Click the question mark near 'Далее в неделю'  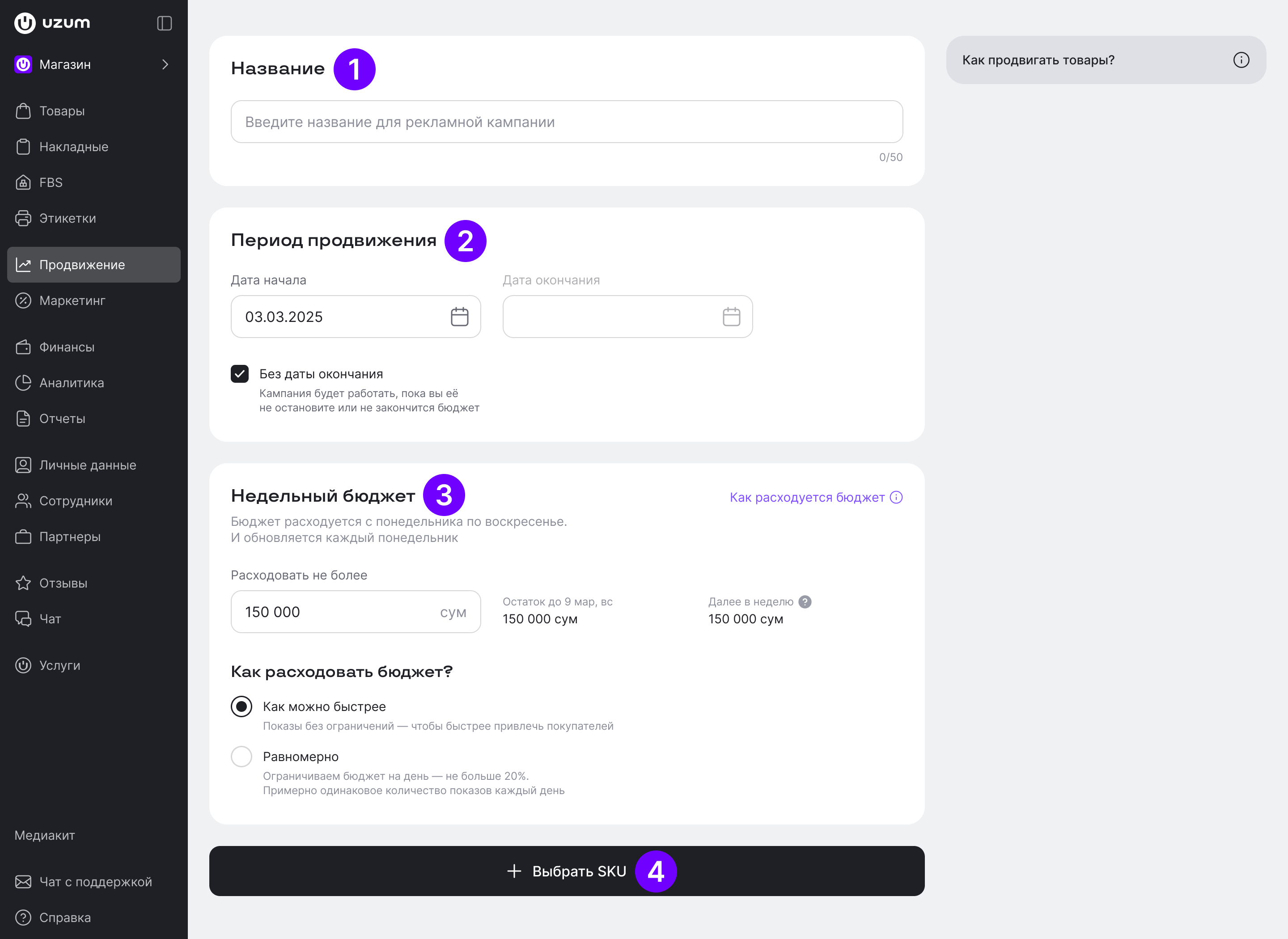click(x=804, y=601)
